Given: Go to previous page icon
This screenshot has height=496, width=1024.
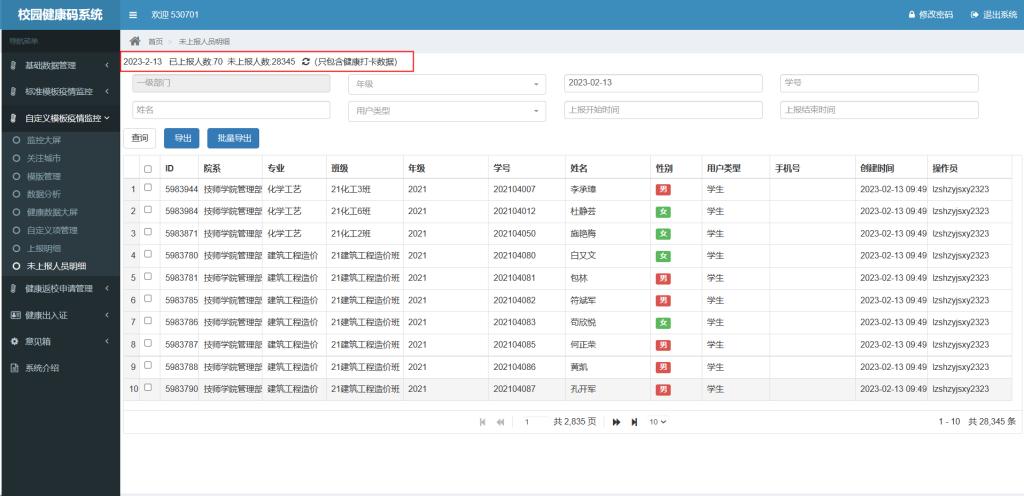Looking at the screenshot, I should [500, 422].
